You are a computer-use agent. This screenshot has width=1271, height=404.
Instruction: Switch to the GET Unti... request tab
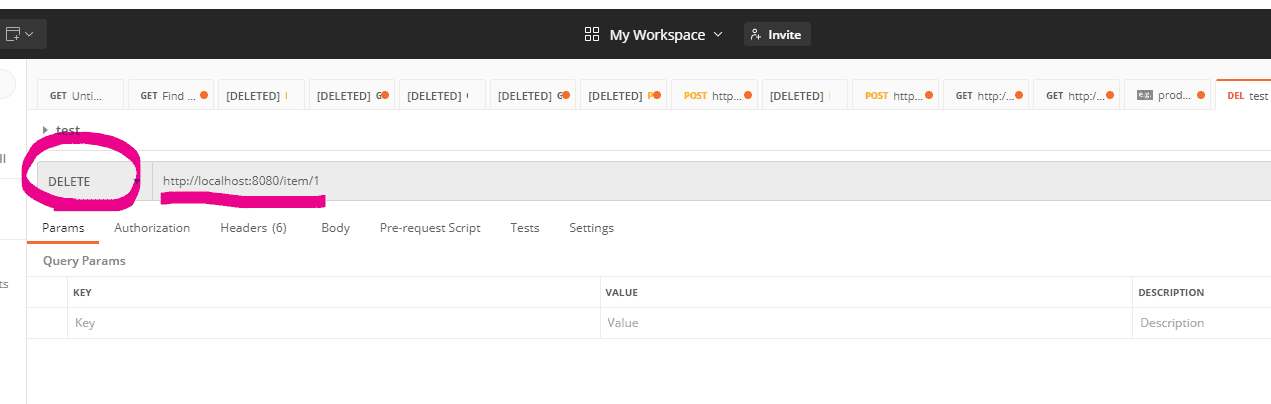80,96
